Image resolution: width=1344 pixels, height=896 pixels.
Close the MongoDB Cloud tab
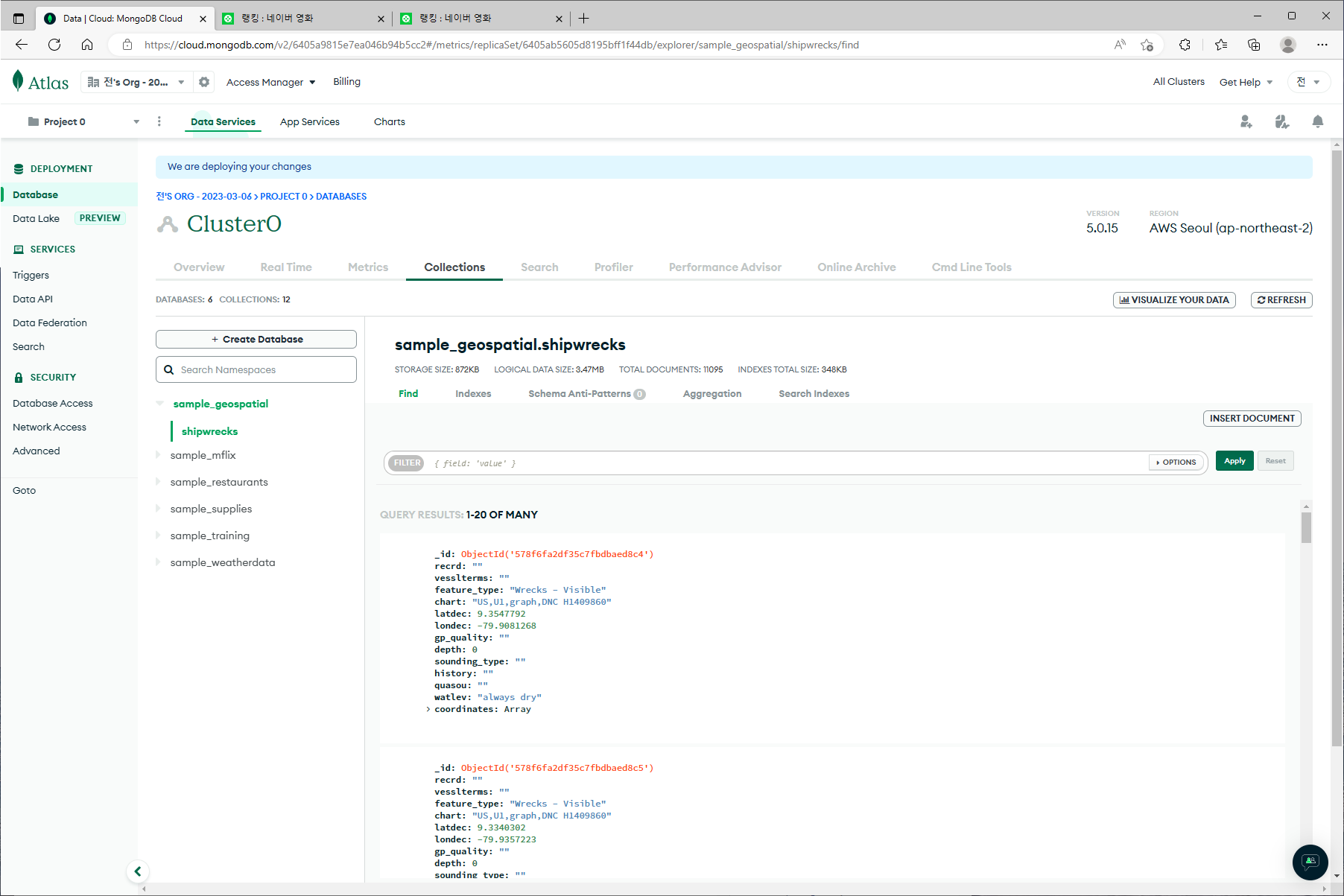click(x=203, y=19)
